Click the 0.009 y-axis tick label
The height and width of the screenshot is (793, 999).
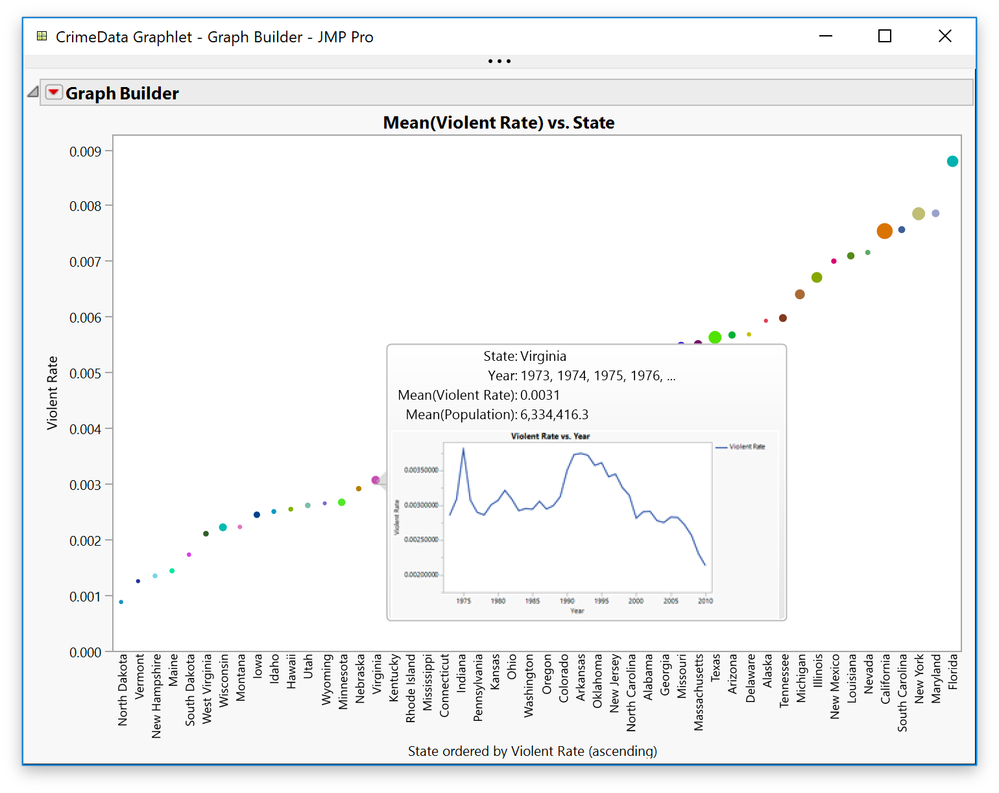(85, 152)
